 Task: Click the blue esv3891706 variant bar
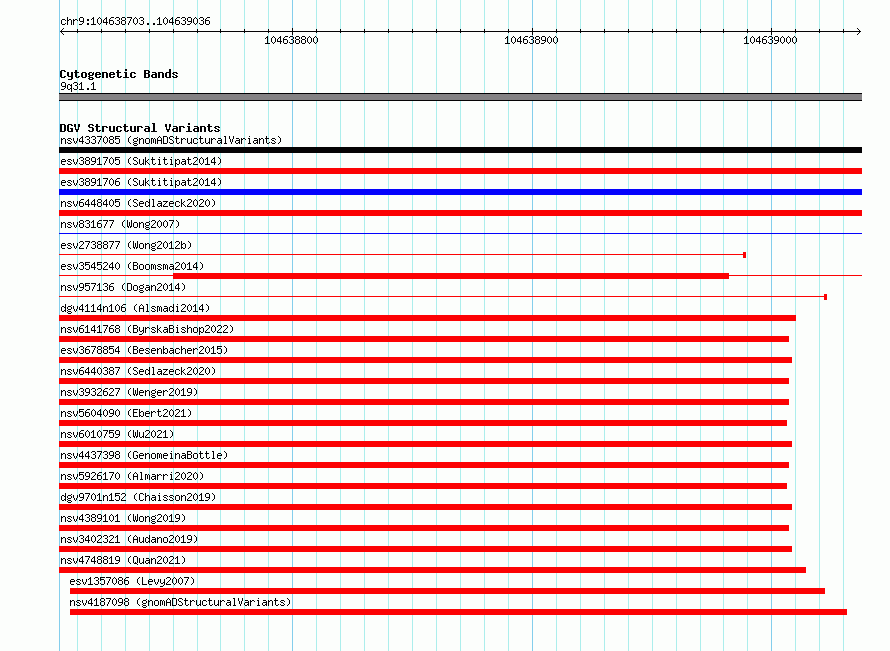click(x=460, y=192)
